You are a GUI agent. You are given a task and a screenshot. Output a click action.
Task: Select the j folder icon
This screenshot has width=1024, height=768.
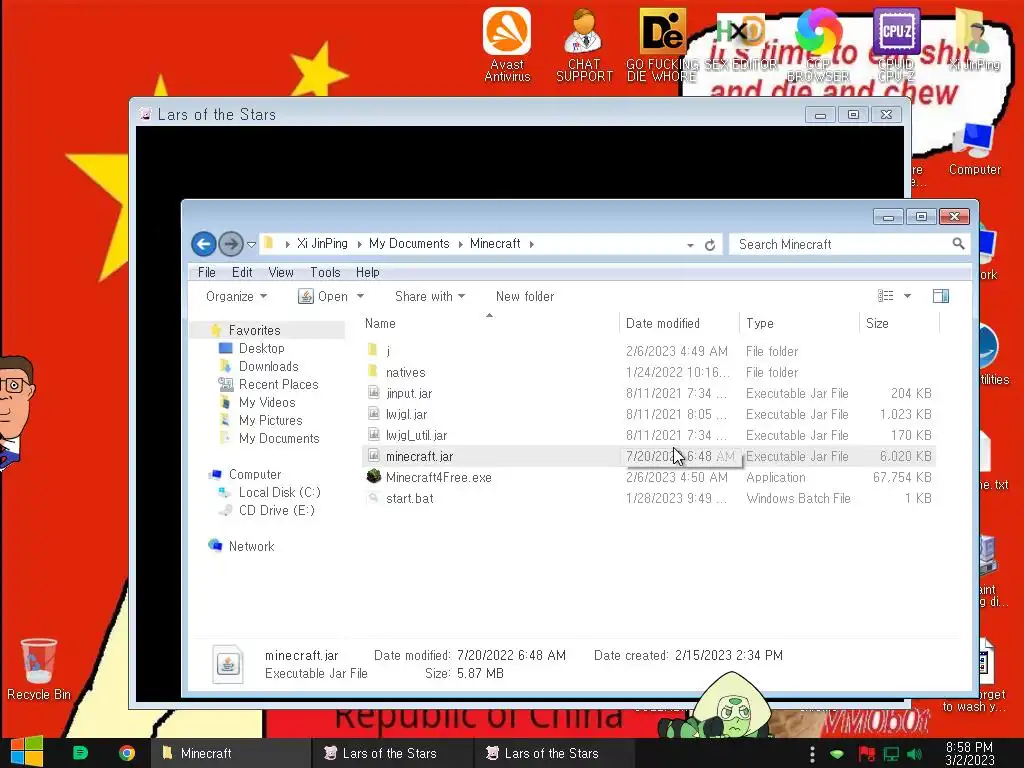click(x=373, y=350)
